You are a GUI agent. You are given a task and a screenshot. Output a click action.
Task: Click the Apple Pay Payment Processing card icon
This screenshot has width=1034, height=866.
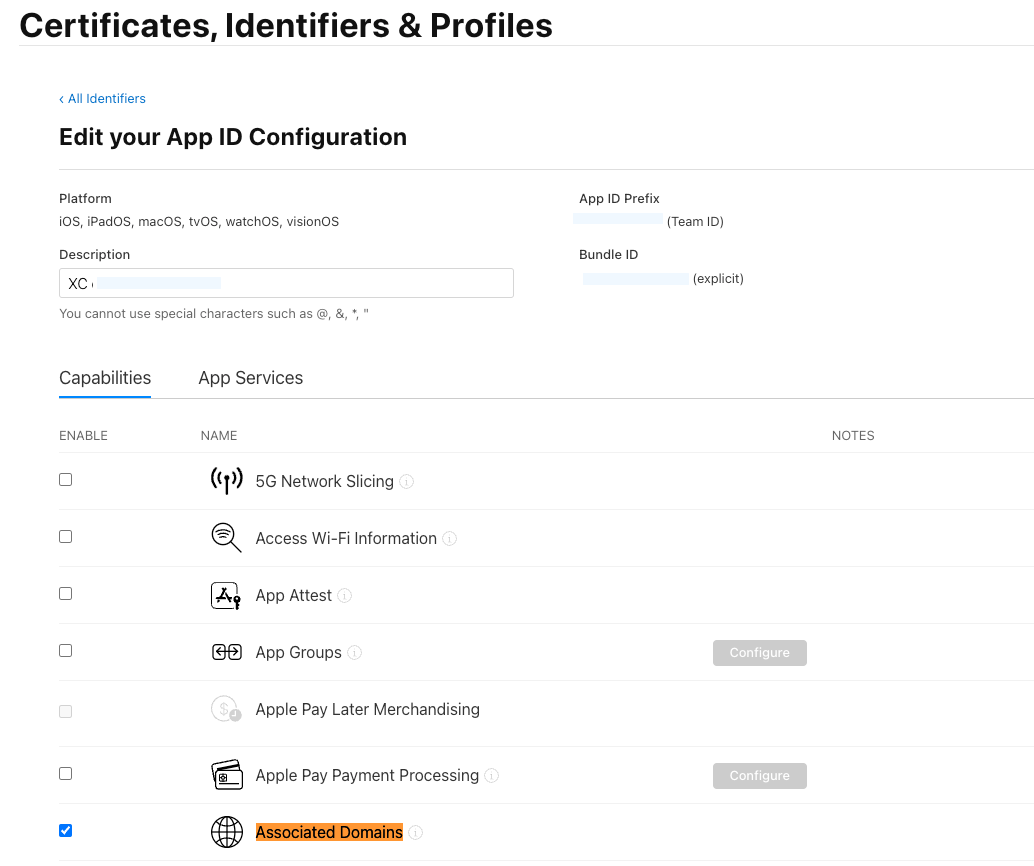(226, 775)
